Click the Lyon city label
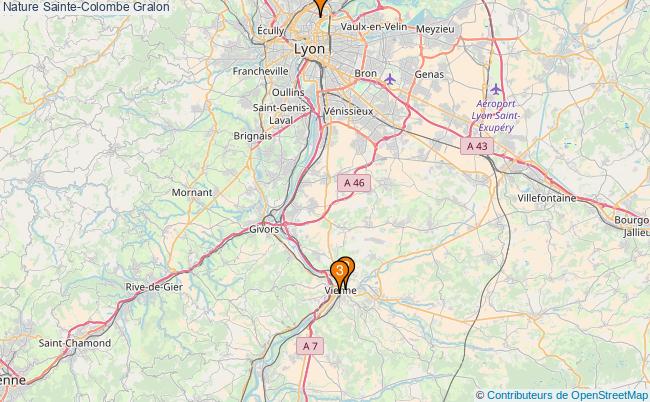Viewport: 650px width, 402px height. pos(310,49)
